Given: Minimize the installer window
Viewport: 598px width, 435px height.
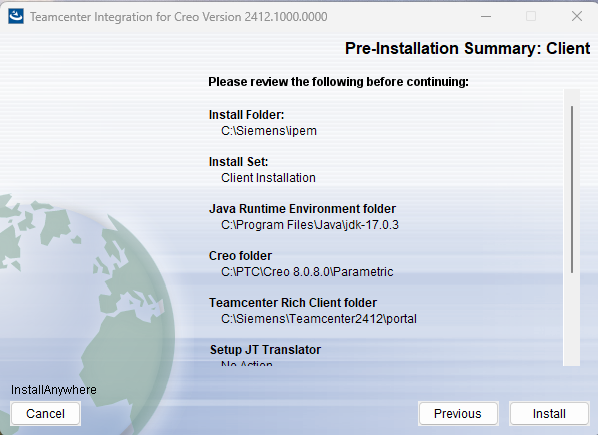Looking at the screenshot, I should pyautogui.click(x=485, y=16).
